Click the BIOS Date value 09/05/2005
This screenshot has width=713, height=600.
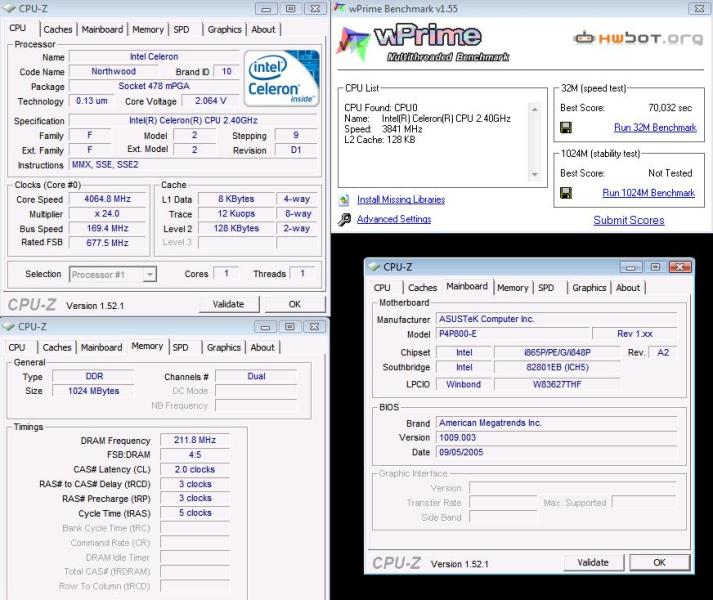(557, 452)
